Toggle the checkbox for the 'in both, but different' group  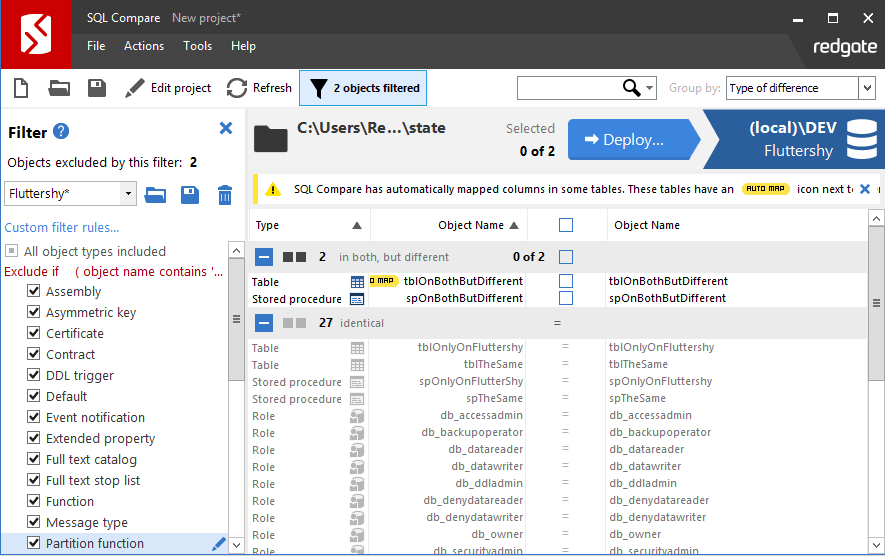[566, 257]
